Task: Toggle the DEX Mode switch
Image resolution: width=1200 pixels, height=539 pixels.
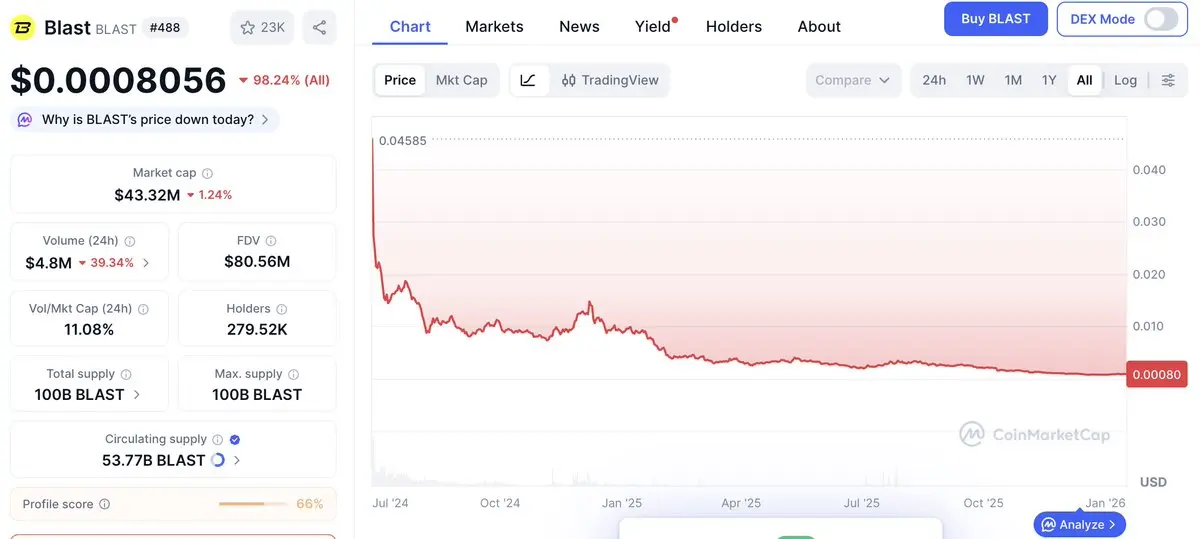Action: click(1161, 19)
